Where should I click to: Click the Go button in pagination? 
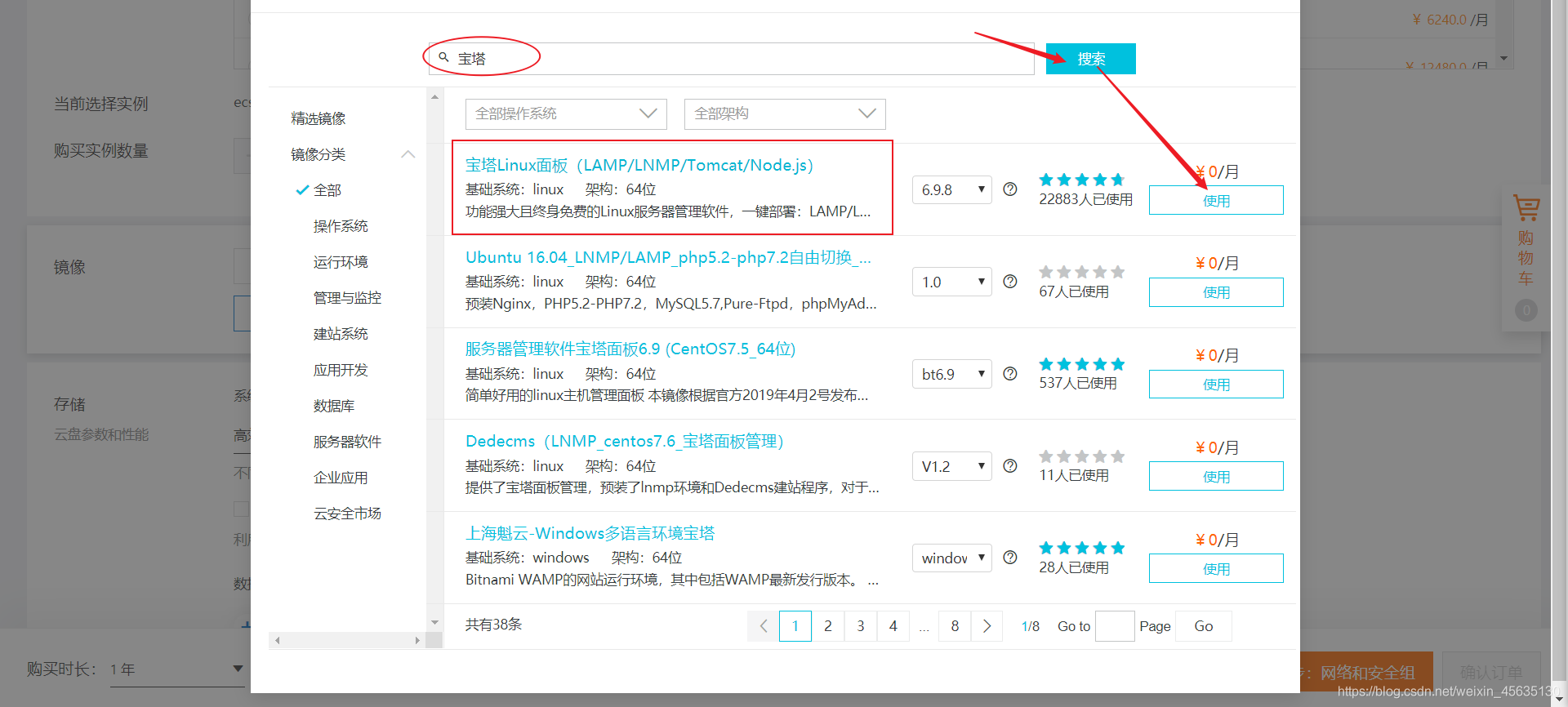point(1204,626)
